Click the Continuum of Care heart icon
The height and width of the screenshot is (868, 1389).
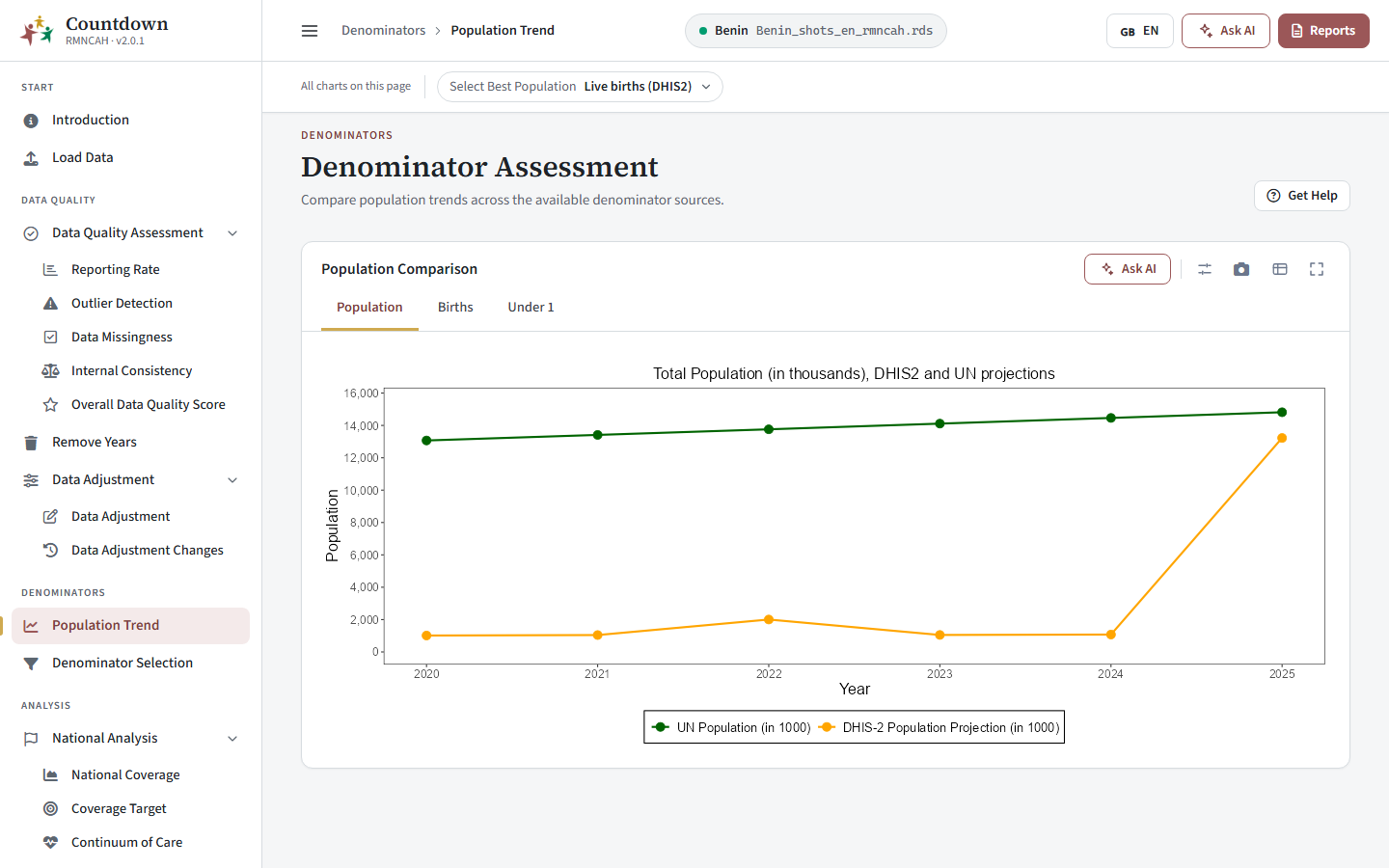50,842
